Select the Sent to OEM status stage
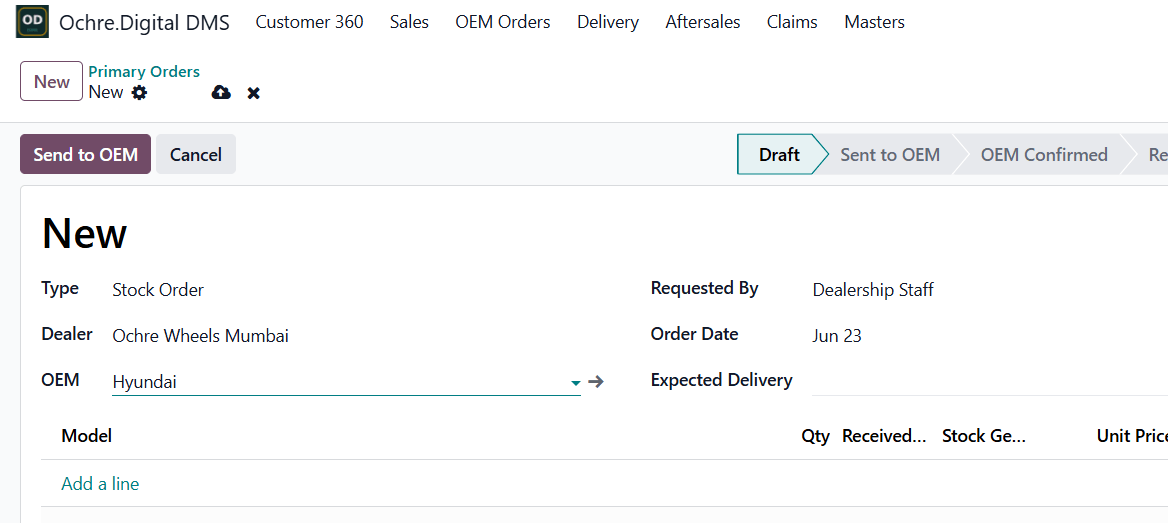The image size is (1168, 523). point(890,154)
